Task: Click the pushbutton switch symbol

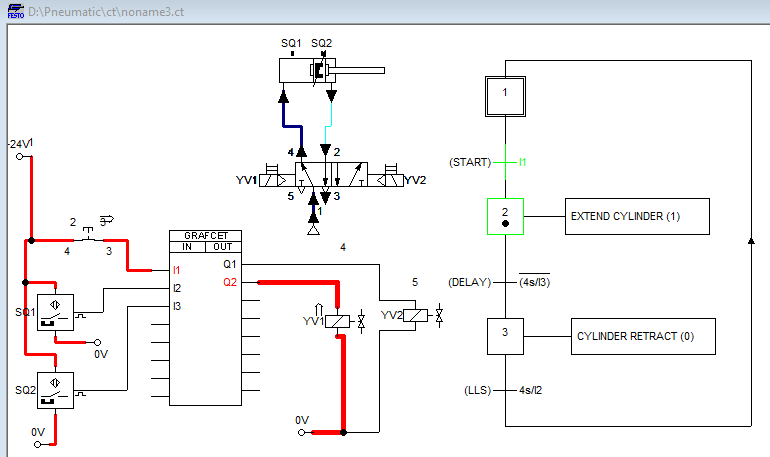Action: [88, 235]
